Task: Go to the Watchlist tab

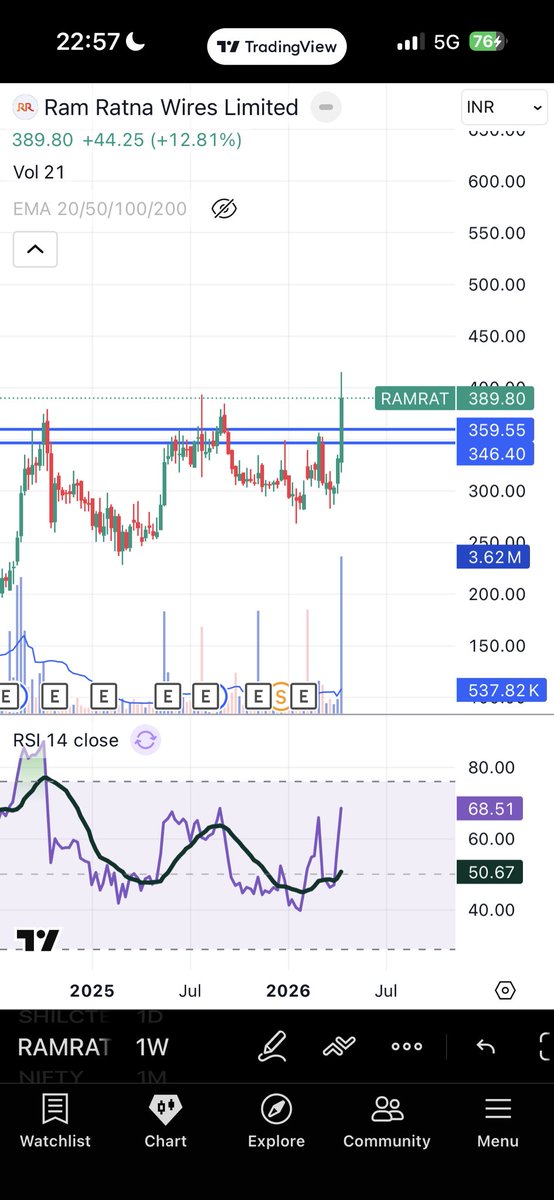Action: click(x=55, y=1121)
